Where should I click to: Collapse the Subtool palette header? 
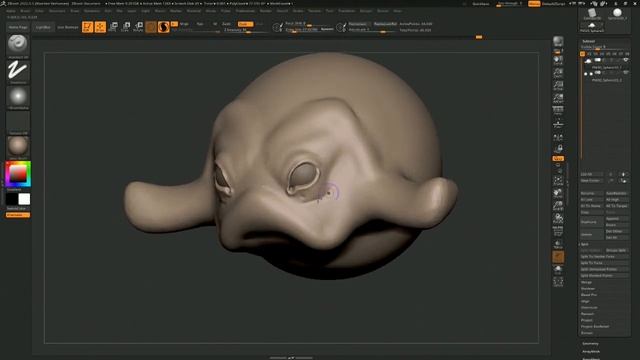click(589, 41)
